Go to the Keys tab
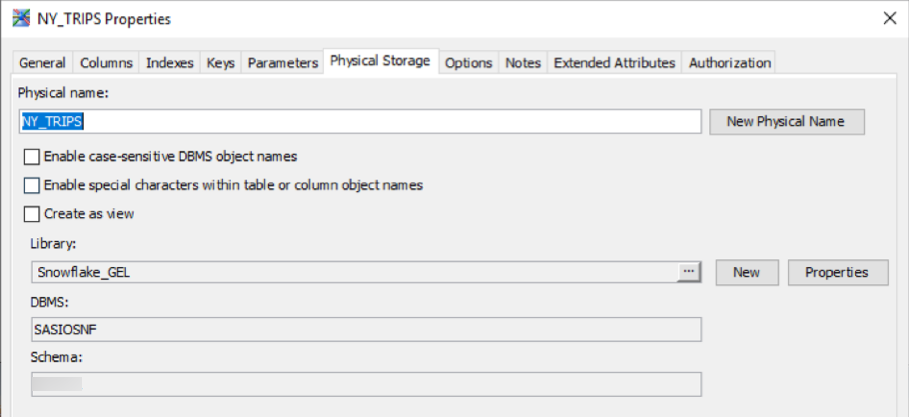Image resolution: width=909 pixels, height=417 pixels. [221, 63]
